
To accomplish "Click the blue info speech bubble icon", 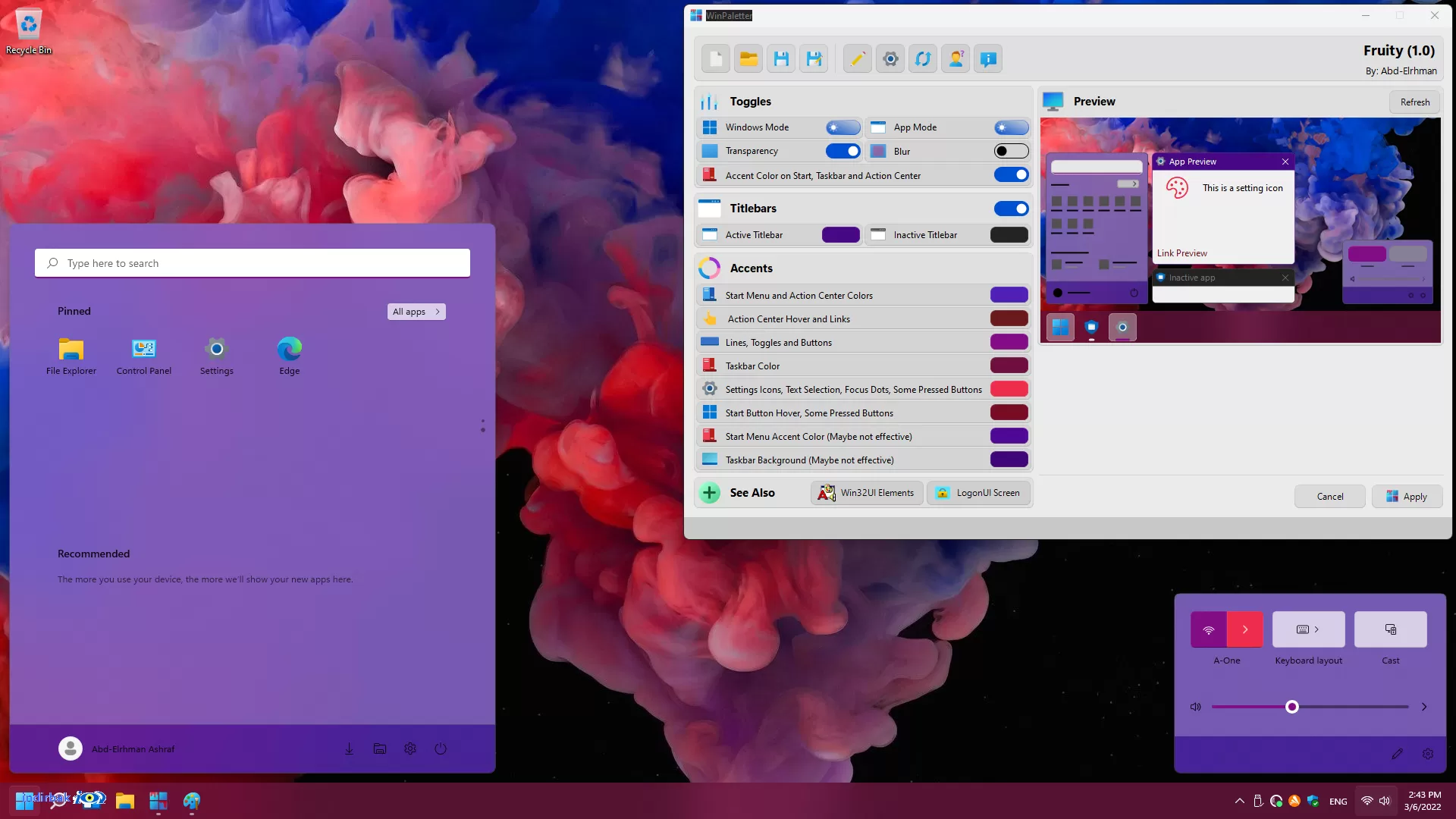I will (988, 59).
